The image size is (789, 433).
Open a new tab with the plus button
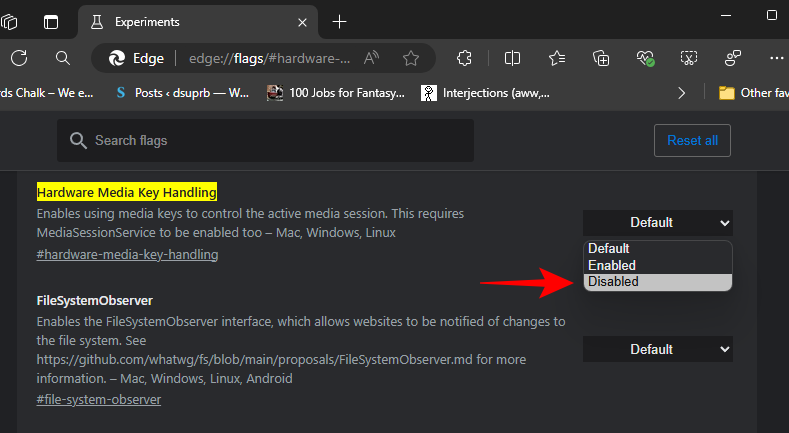tap(339, 21)
